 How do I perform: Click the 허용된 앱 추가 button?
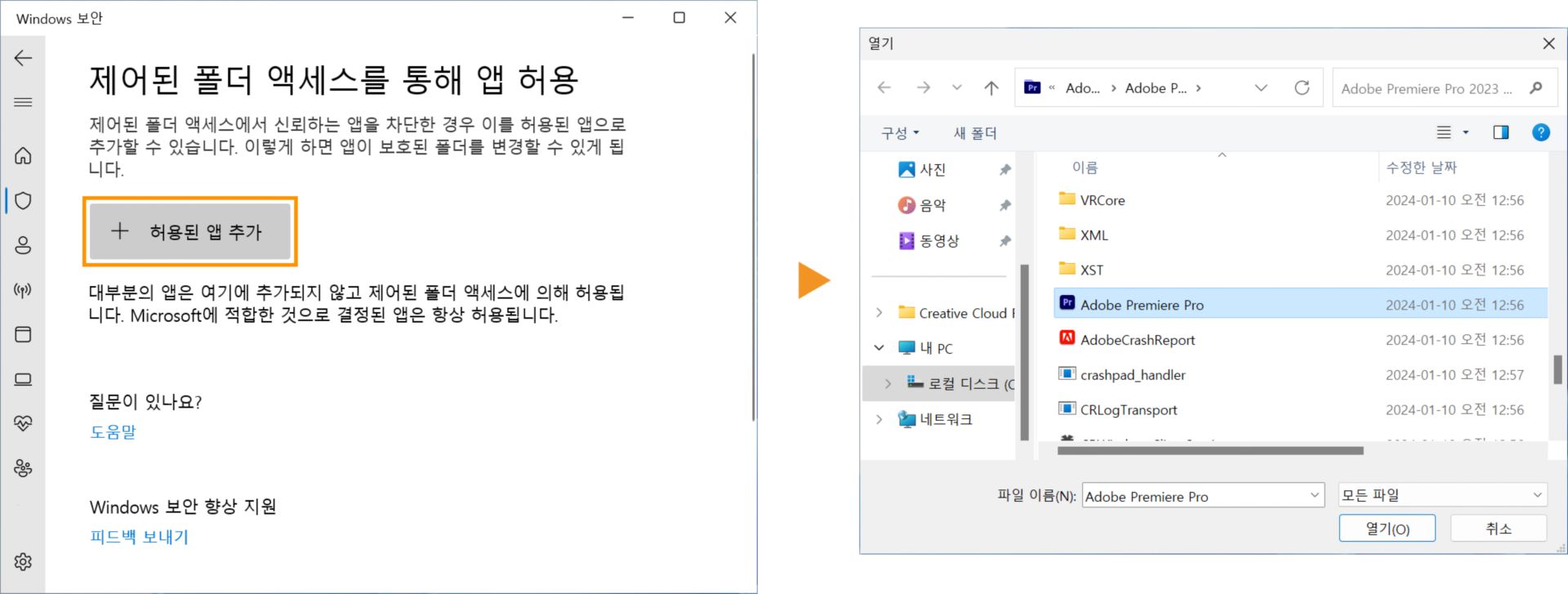[x=189, y=231]
